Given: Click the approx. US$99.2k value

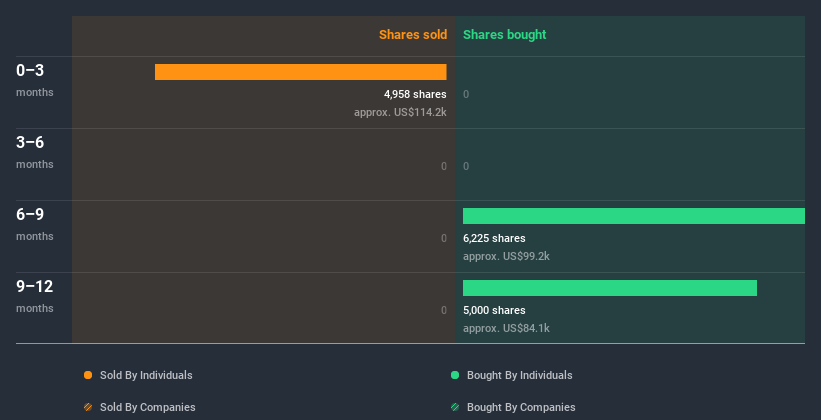Looking at the screenshot, I should (506, 257).
